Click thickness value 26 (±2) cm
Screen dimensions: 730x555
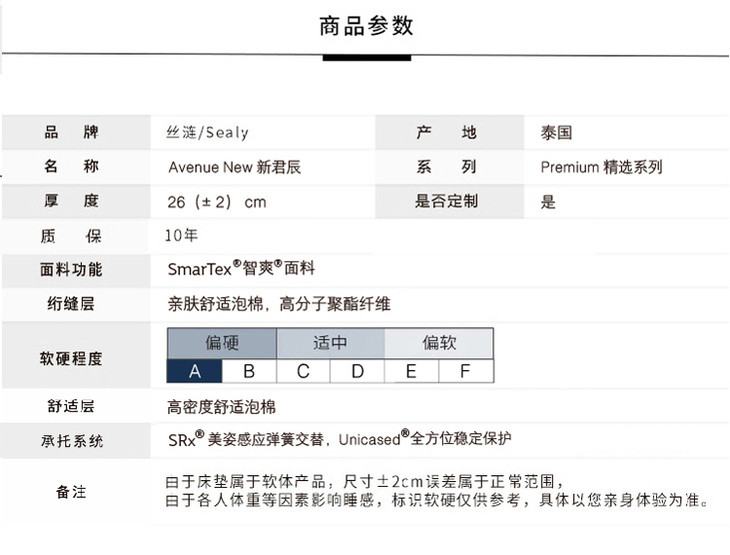[217, 202]
